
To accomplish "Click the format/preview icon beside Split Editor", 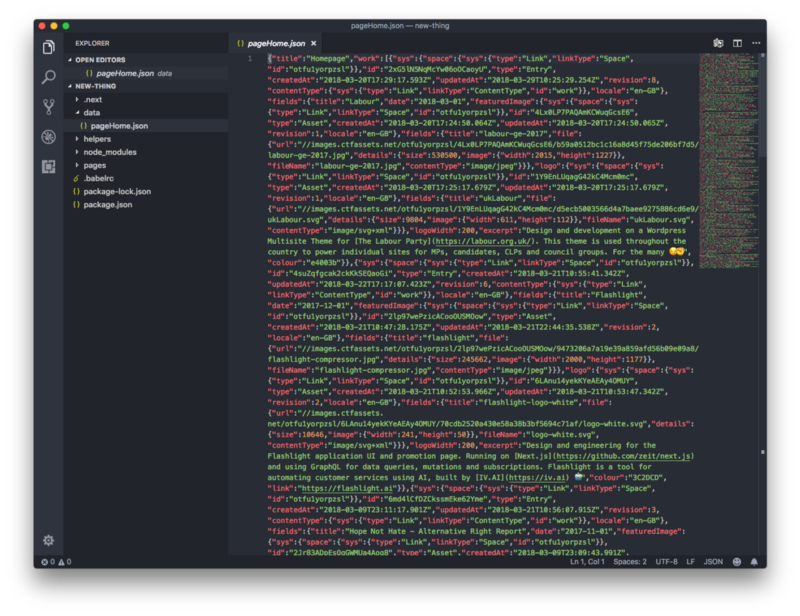I will coord(717,43).
